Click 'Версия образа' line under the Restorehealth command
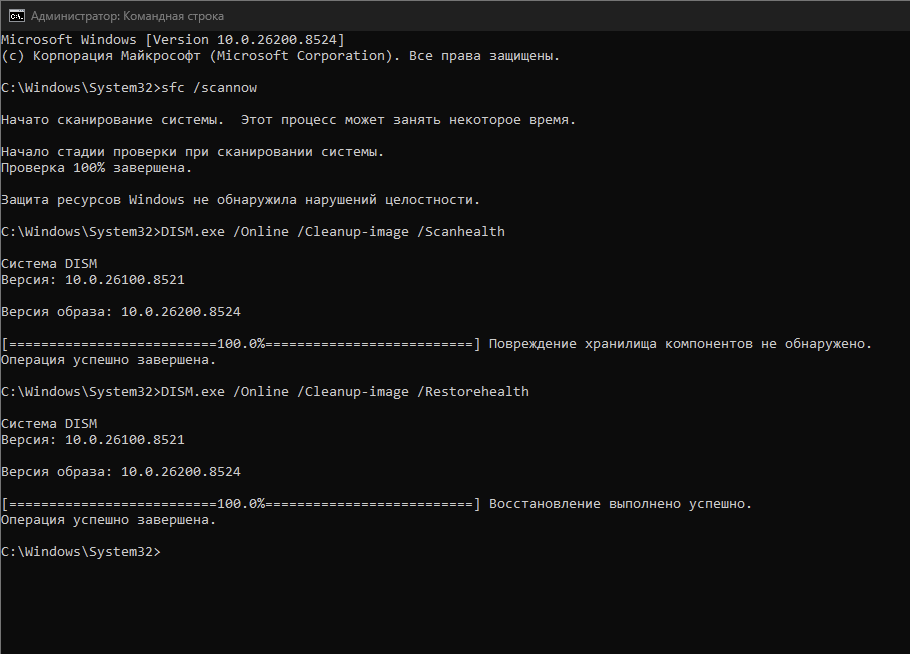The width and height of the screenshot is (910, 654). [x=121, y=472]
